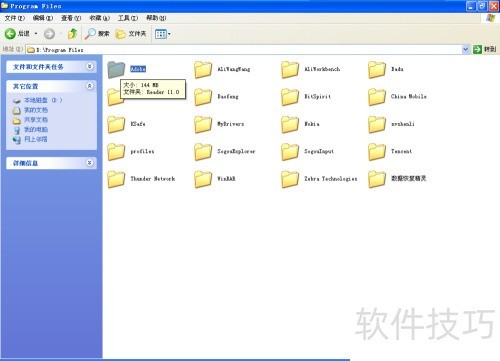Select the China Mobile folder

click(397, 97)
